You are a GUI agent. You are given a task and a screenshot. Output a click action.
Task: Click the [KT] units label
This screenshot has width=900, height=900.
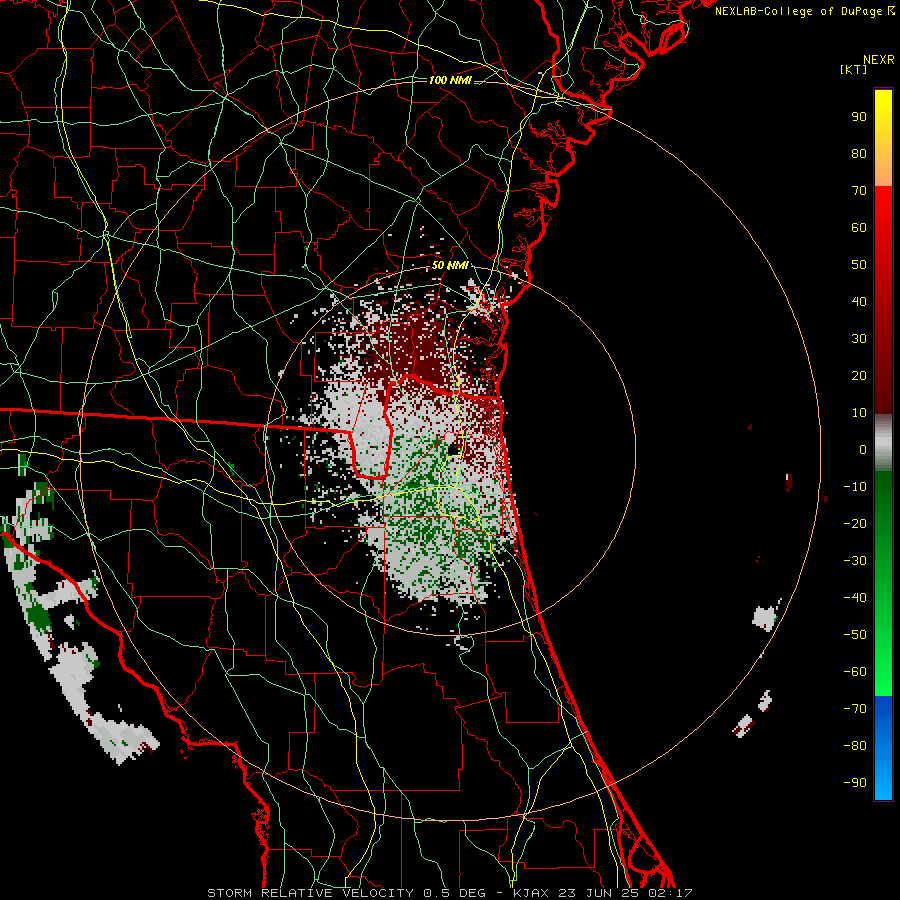[x=854, y=69]
